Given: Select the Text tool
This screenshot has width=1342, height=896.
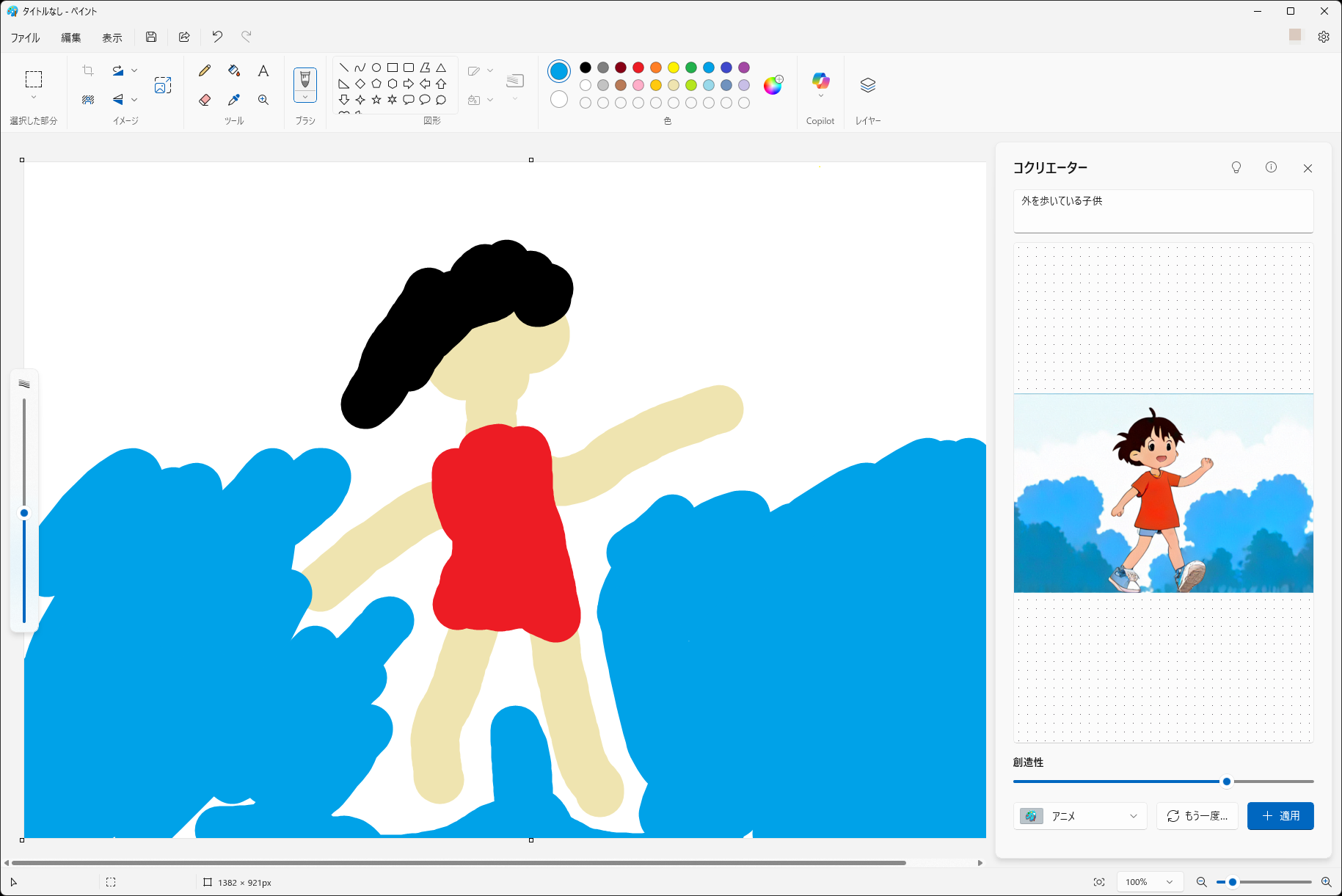Looking at the screenshot, I should click(263, 70).
